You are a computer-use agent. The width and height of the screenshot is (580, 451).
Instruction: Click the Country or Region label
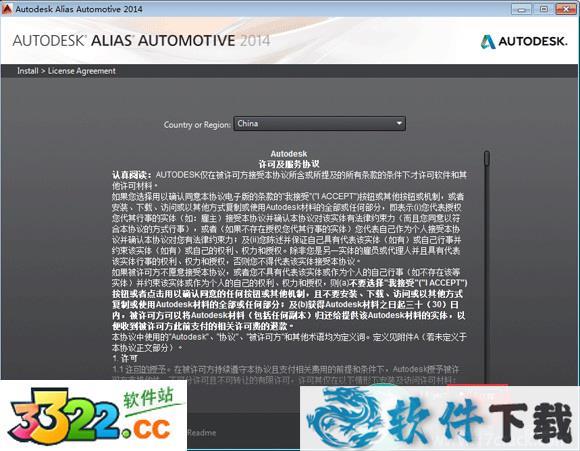pos(197,125)
